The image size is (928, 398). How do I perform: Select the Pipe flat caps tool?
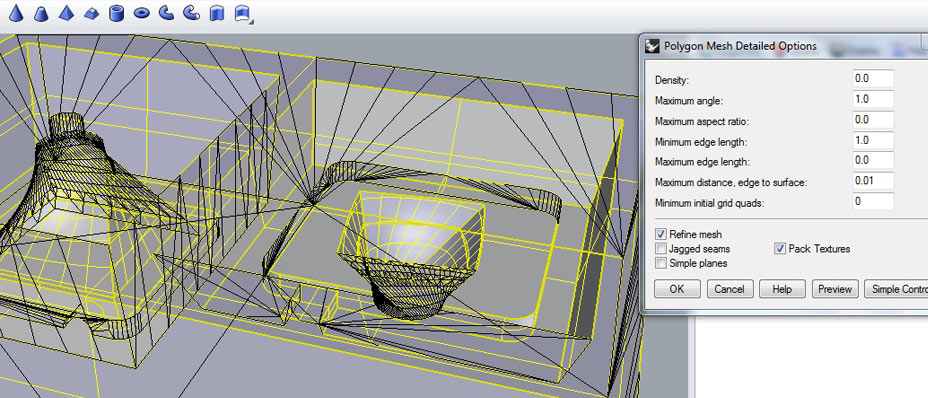(x=166, y=13)
